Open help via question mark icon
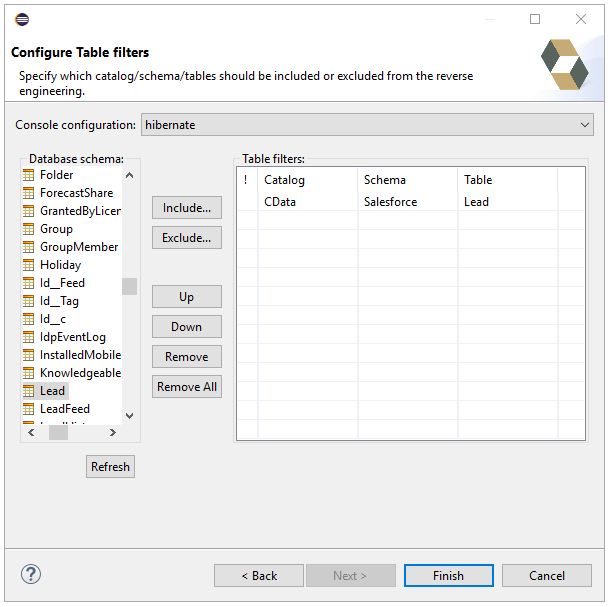This screenshot has width=611, height=607. (x=31, y=575)
